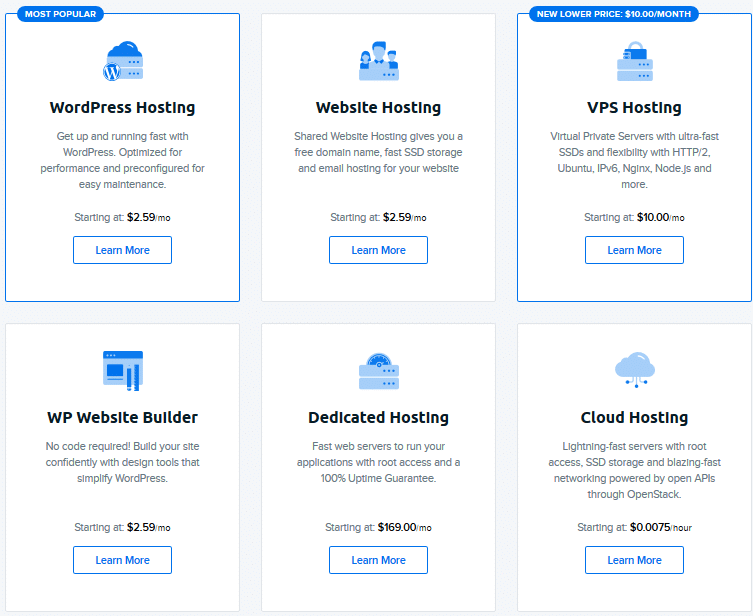Click the Website Hosting people icon
The height and width of the screenshot is (616, 753).
click(378, 60)
